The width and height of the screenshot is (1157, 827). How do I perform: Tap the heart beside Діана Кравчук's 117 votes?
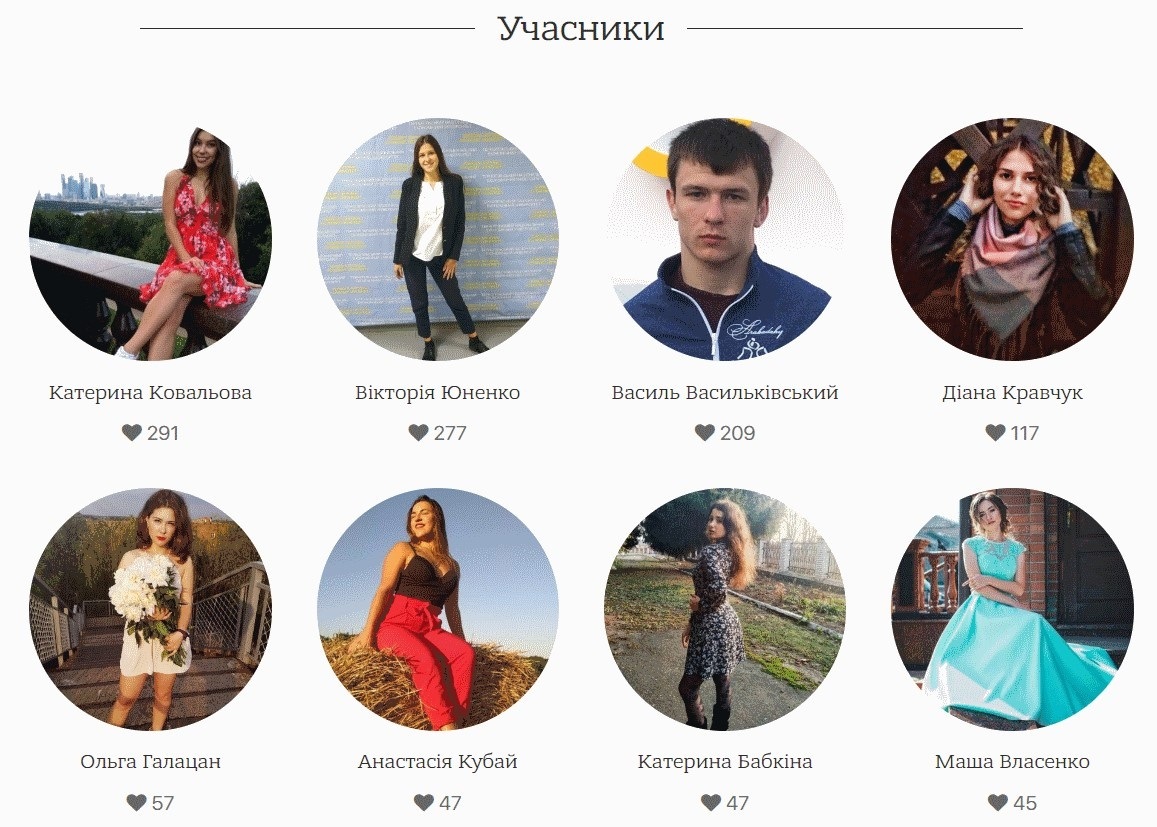pyautogui.click(x=995, y=433)
